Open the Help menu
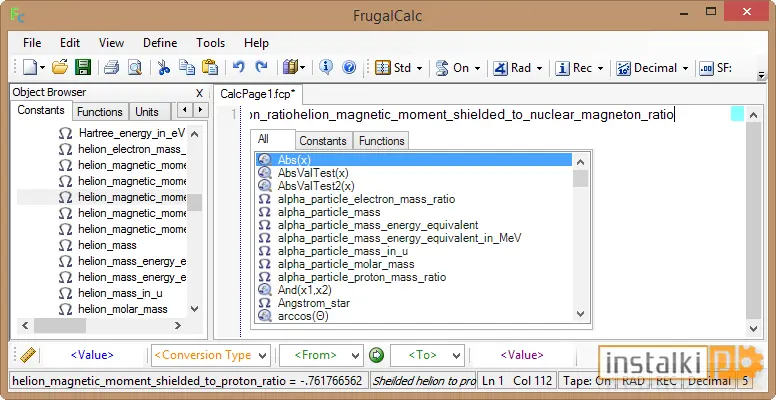Screen dimensions: 776x400 tap(256, 43)
